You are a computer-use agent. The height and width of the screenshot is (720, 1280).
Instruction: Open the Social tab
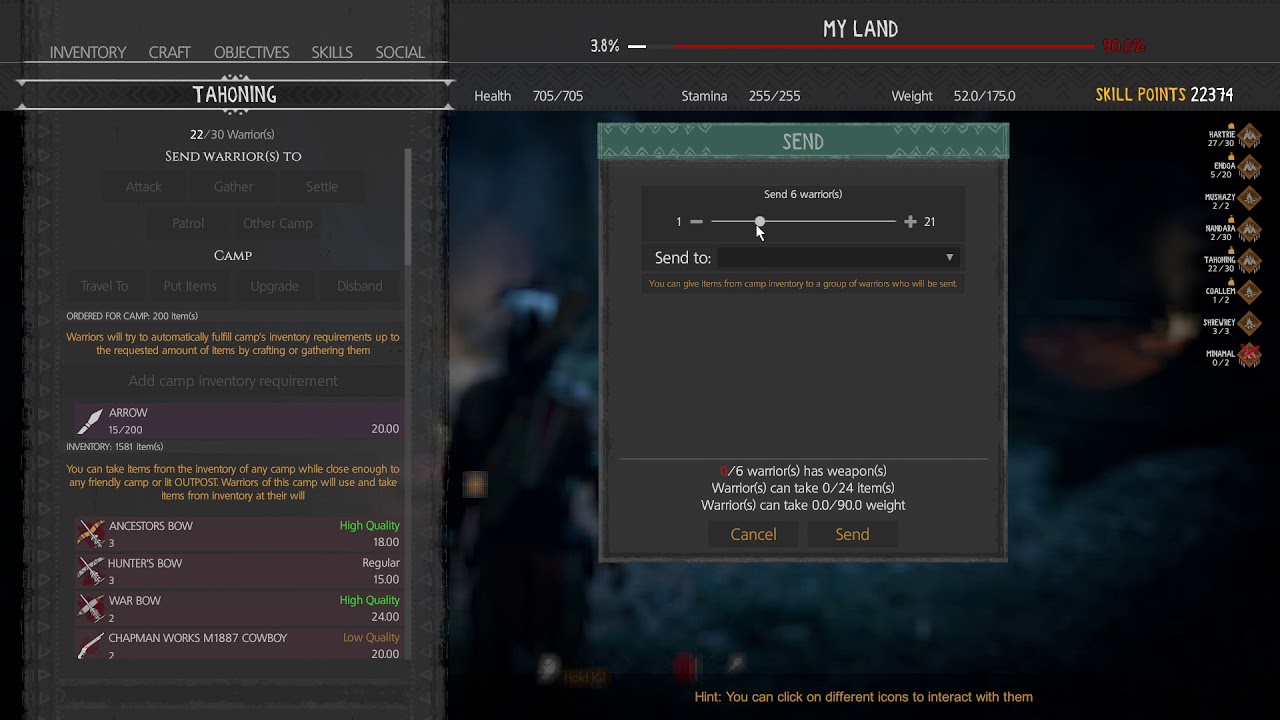coord(400,52)
